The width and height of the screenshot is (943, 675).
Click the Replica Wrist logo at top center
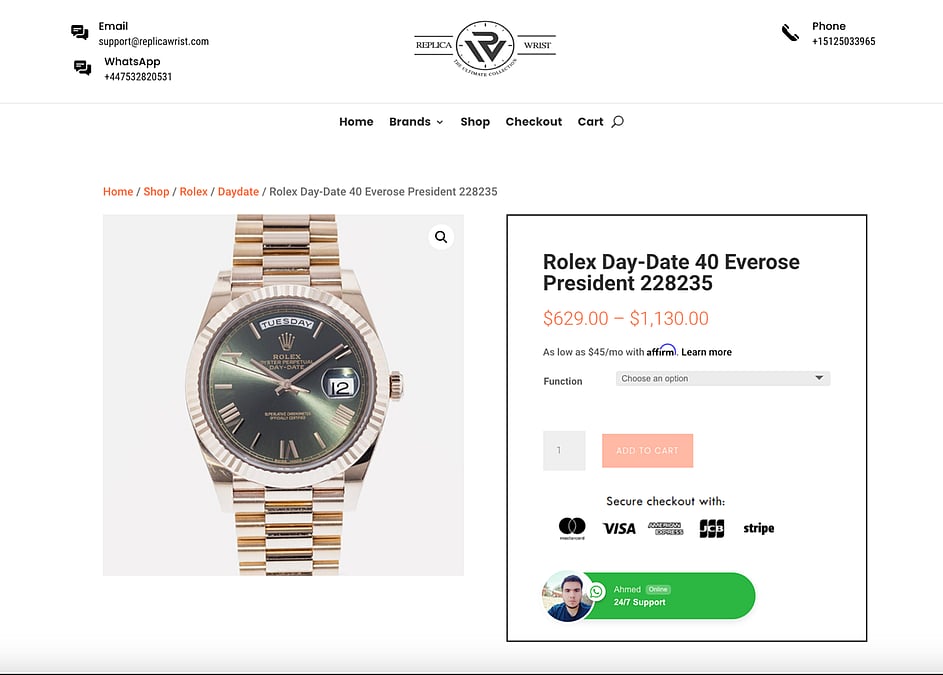pos(484,46)
